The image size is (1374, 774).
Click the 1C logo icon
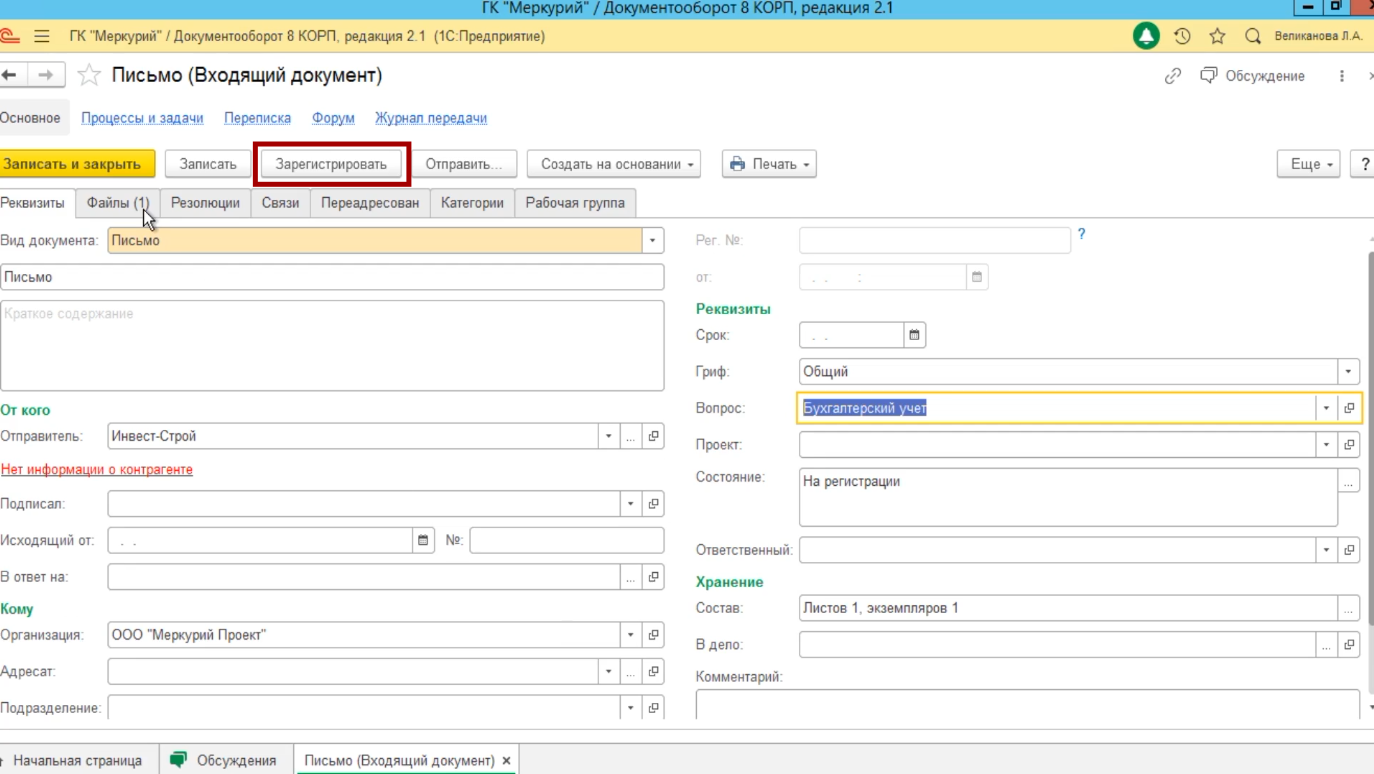[9, 36]
